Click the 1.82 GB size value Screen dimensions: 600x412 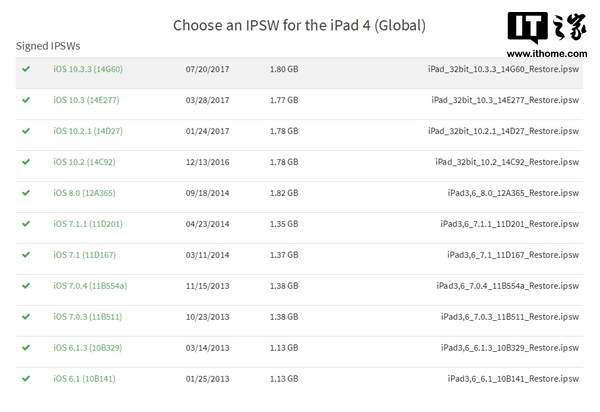pos(284,194)
